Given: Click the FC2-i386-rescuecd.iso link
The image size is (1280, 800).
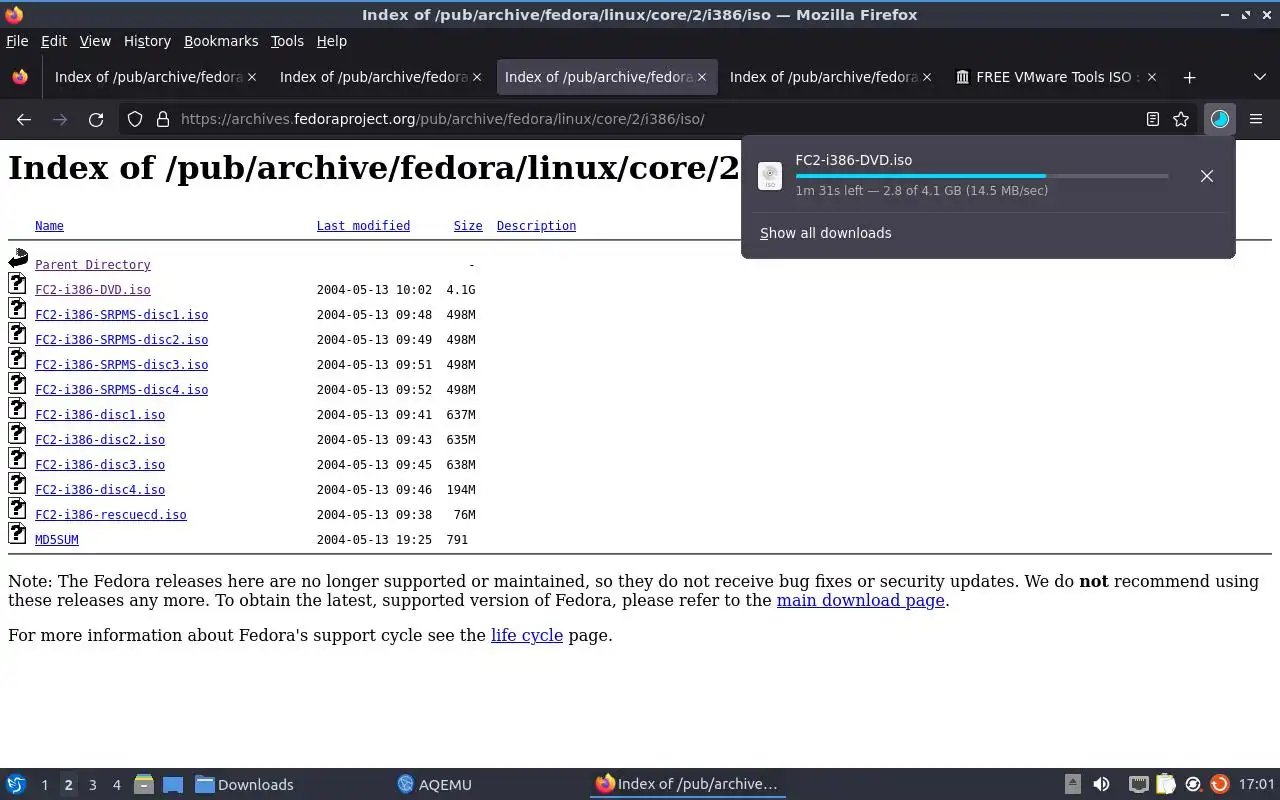Looking at the screenshot, I should tap(111, 515).
